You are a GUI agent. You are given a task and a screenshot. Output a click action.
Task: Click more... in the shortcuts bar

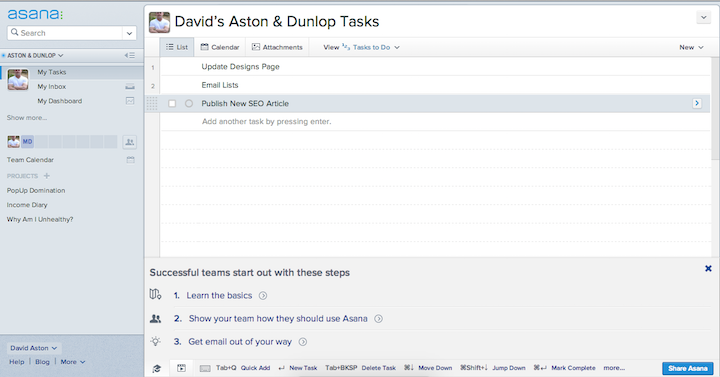pyautogui.click(x=614, y=368)
